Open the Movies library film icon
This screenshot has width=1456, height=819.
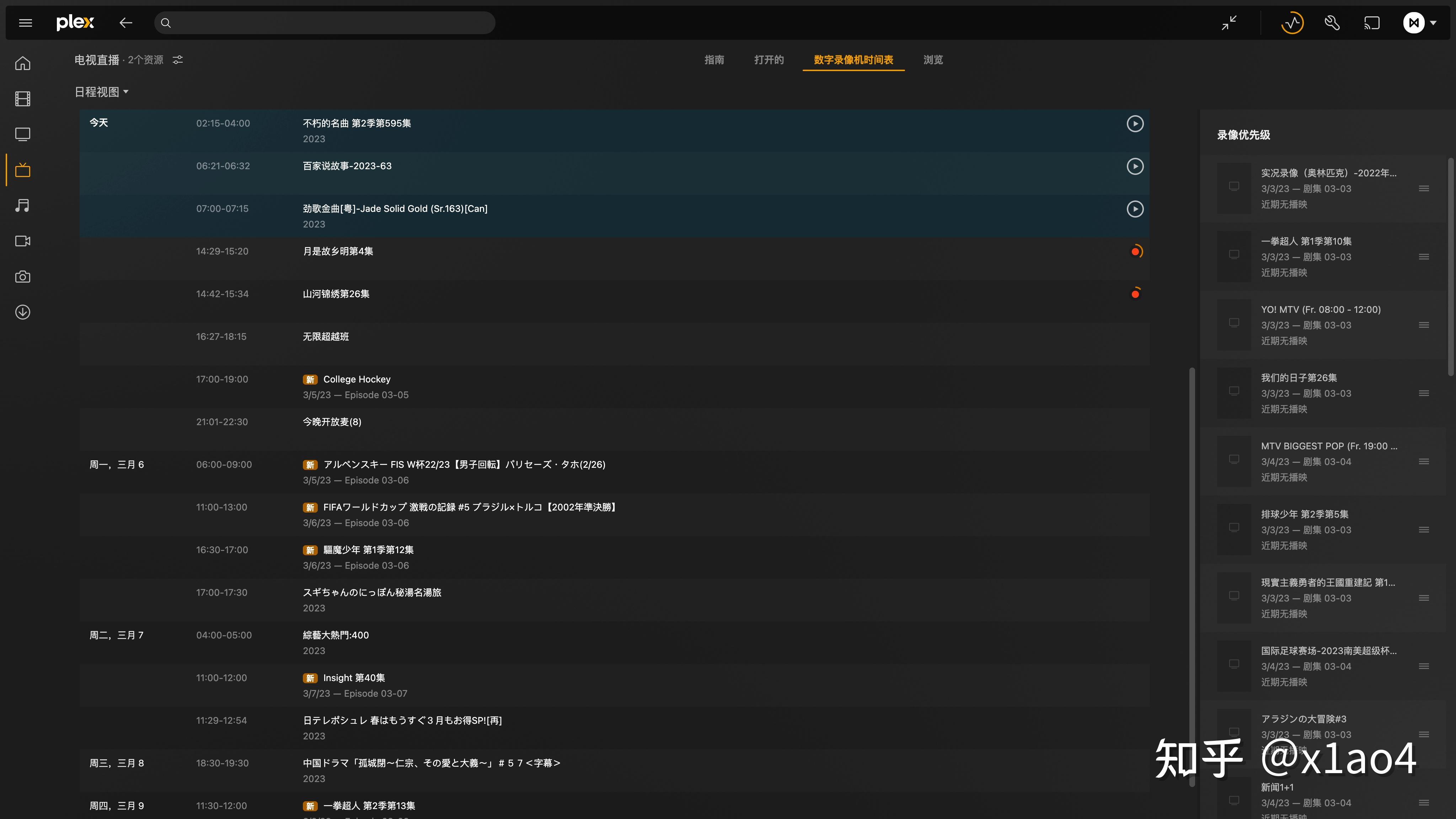[x=23, y=99]
